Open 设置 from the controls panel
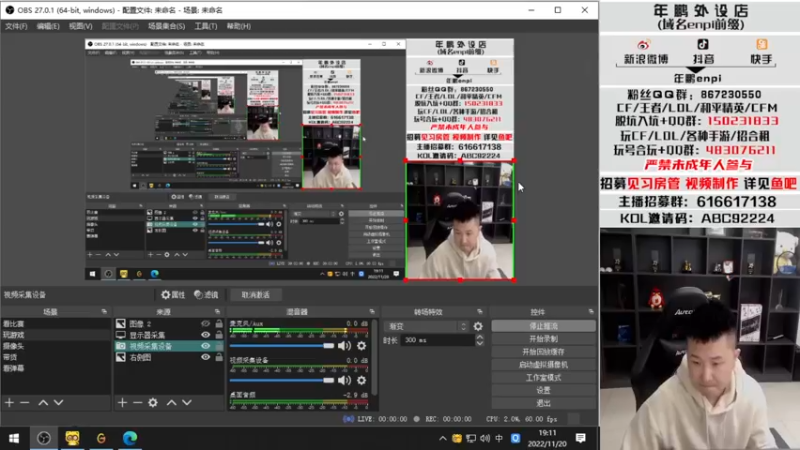 tap(543, 390)
